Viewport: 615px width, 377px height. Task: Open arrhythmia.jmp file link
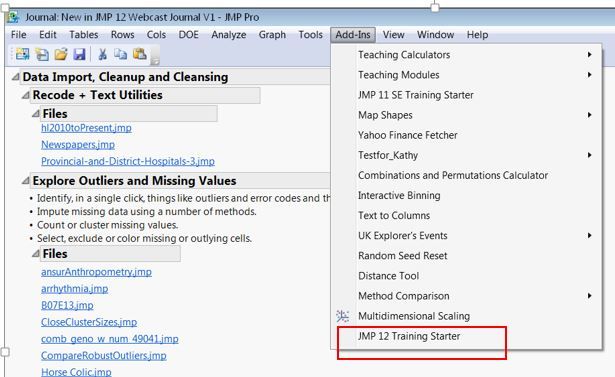75,289
